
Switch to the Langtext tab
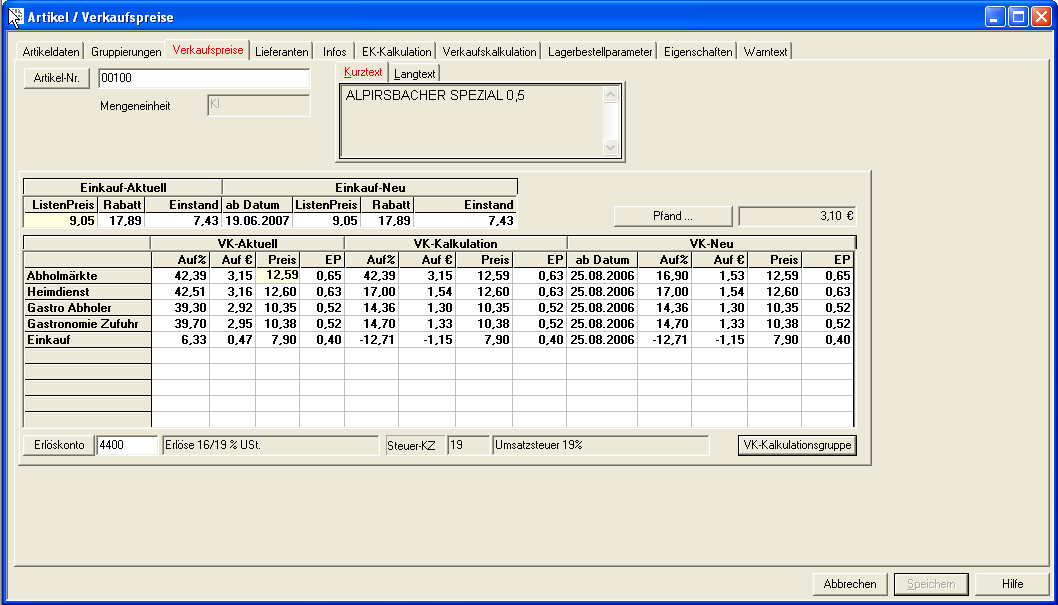[x=414, y=74]
